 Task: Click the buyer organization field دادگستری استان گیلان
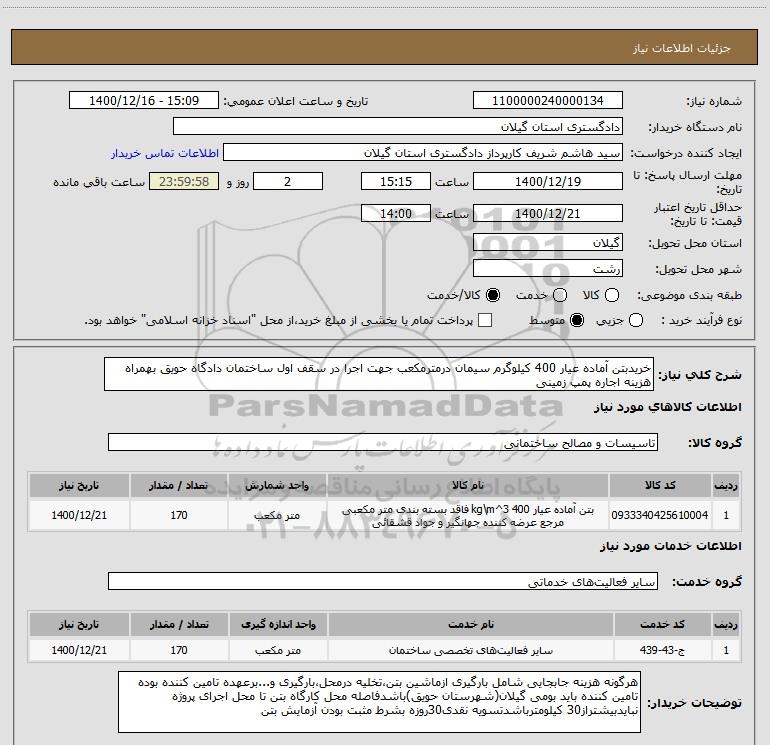398,127
